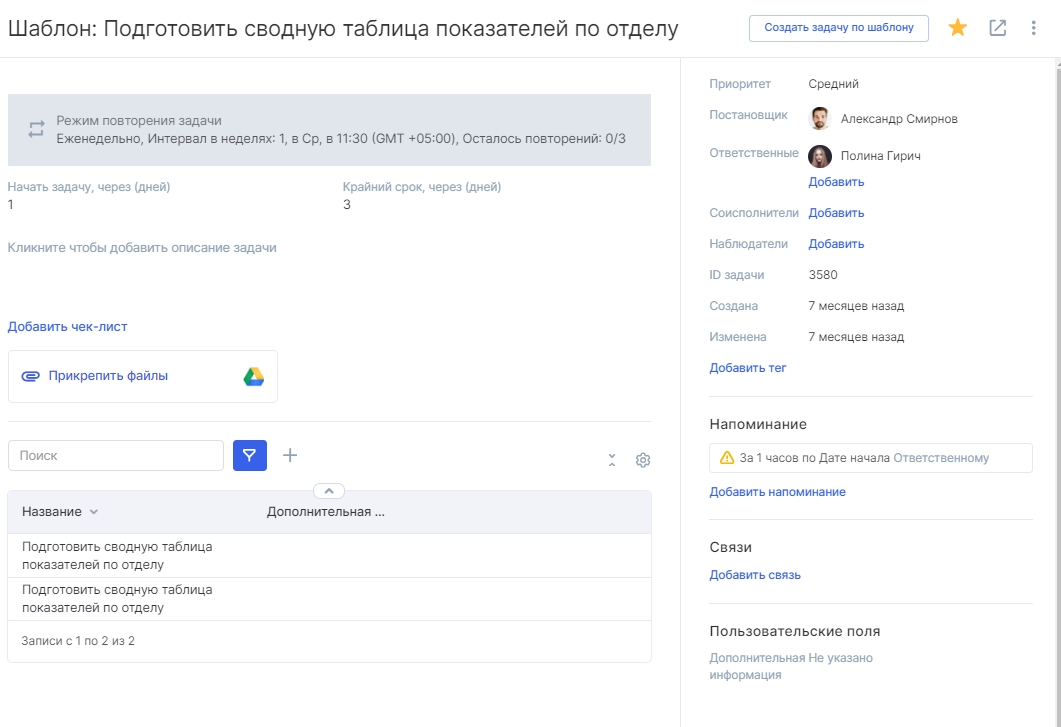Click the second row task in table
Viewport: 1061px width, 727px height.
point(117,599)
